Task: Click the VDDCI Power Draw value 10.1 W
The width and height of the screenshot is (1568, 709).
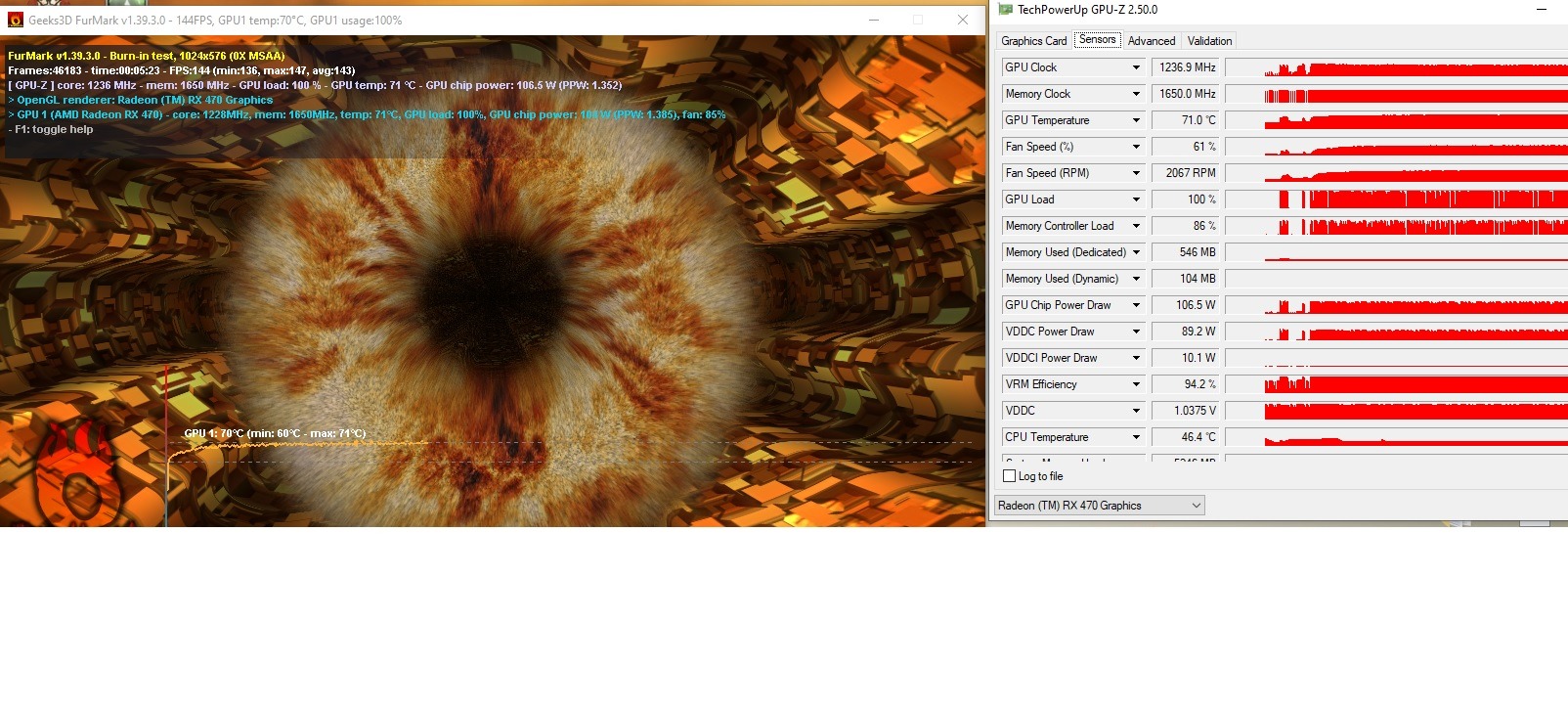Action: coord(1186,358)
